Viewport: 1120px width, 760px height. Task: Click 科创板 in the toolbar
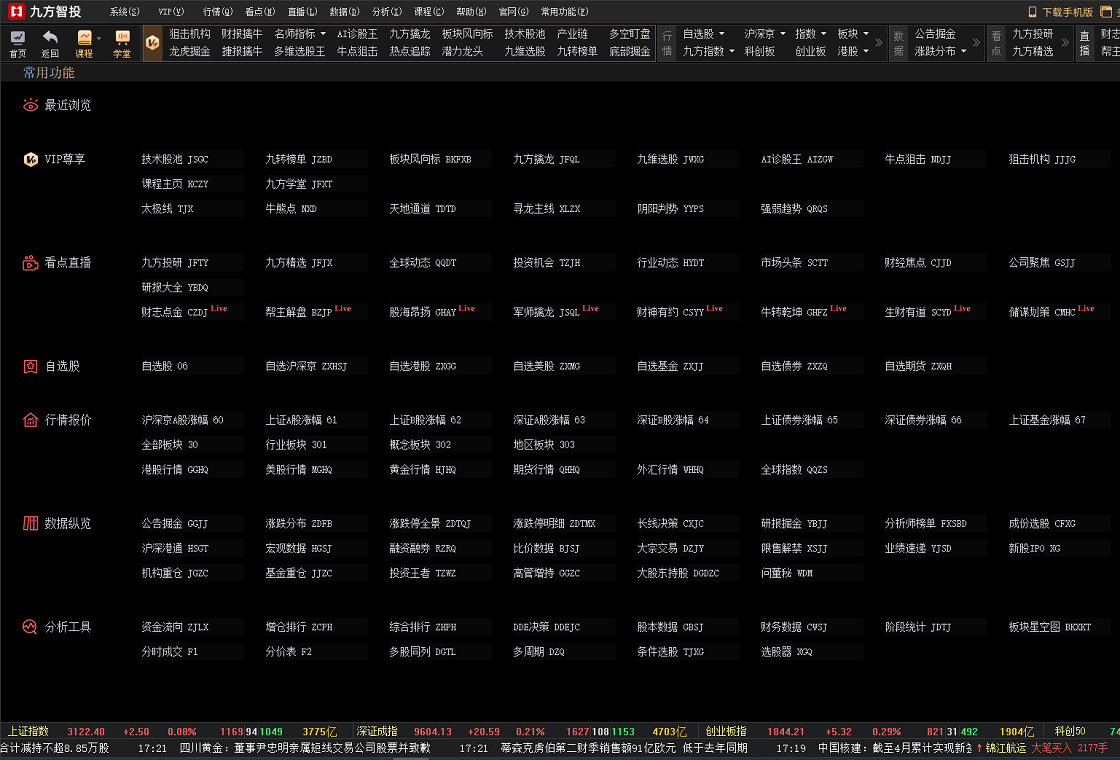tap(759, 51)
